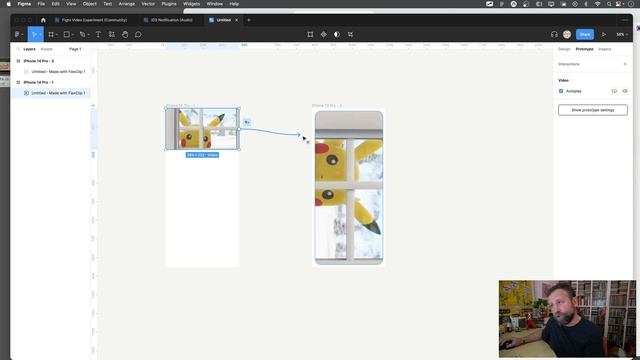The height and width of the screenshot is (360, 640).
Task: Select video layer under iPhone 14 Pro - 2
Action: [x=58, y=71]
